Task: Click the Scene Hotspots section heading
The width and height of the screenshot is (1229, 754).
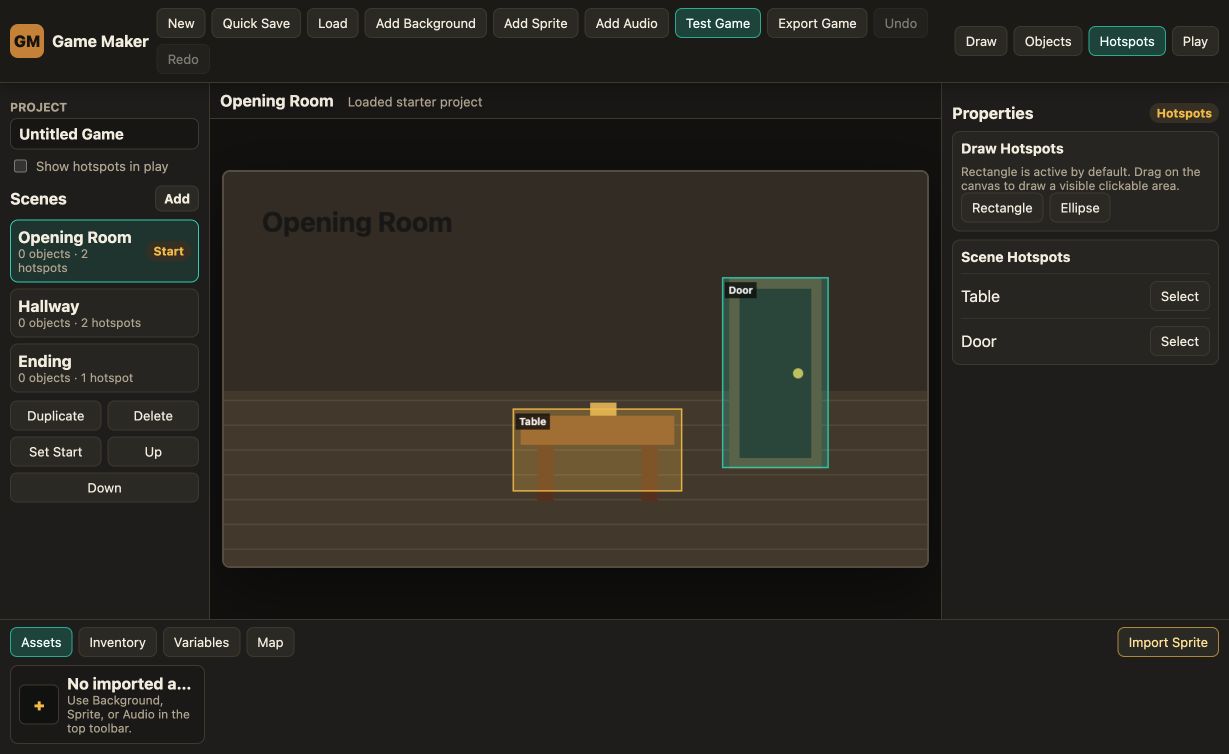Action: click(1015, 257)
